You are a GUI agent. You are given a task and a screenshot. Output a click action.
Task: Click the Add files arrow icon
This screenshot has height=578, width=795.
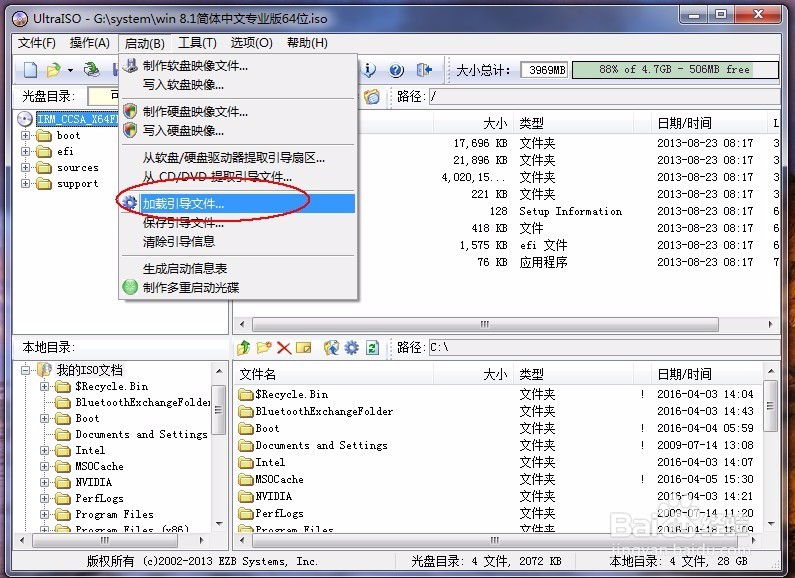(x=331, y=347)
